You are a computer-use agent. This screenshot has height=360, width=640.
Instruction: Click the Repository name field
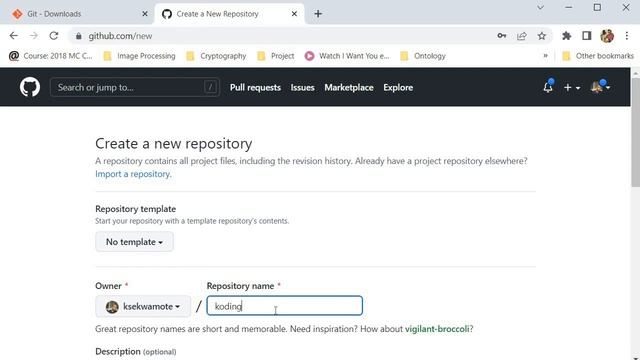pos(284,306)
